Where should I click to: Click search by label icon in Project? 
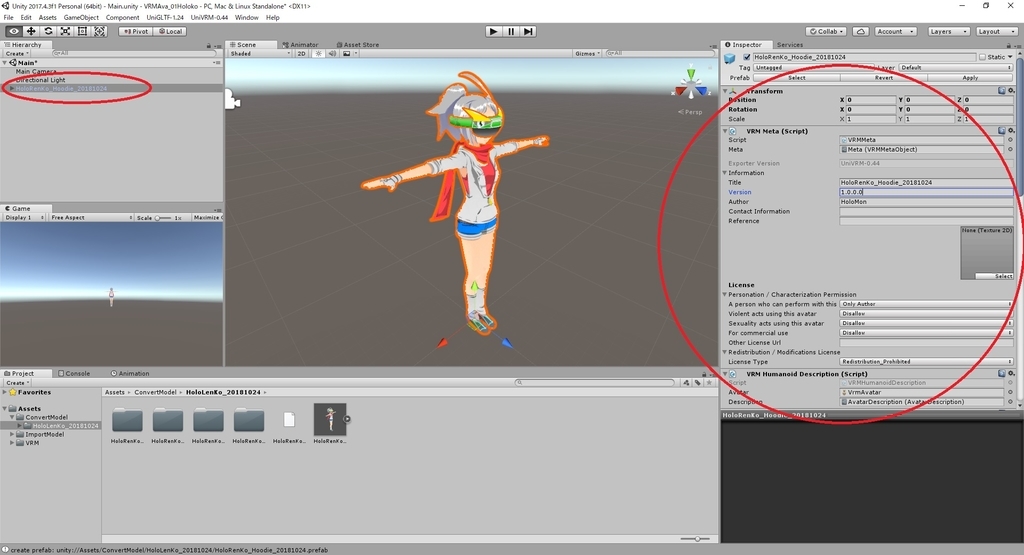point(697,383)
